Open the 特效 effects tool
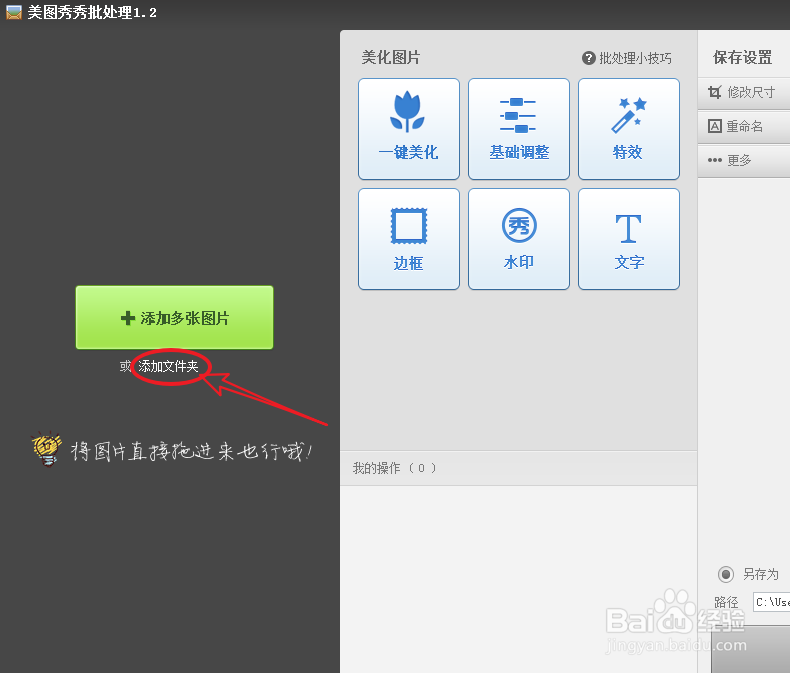 pos(629,129)
